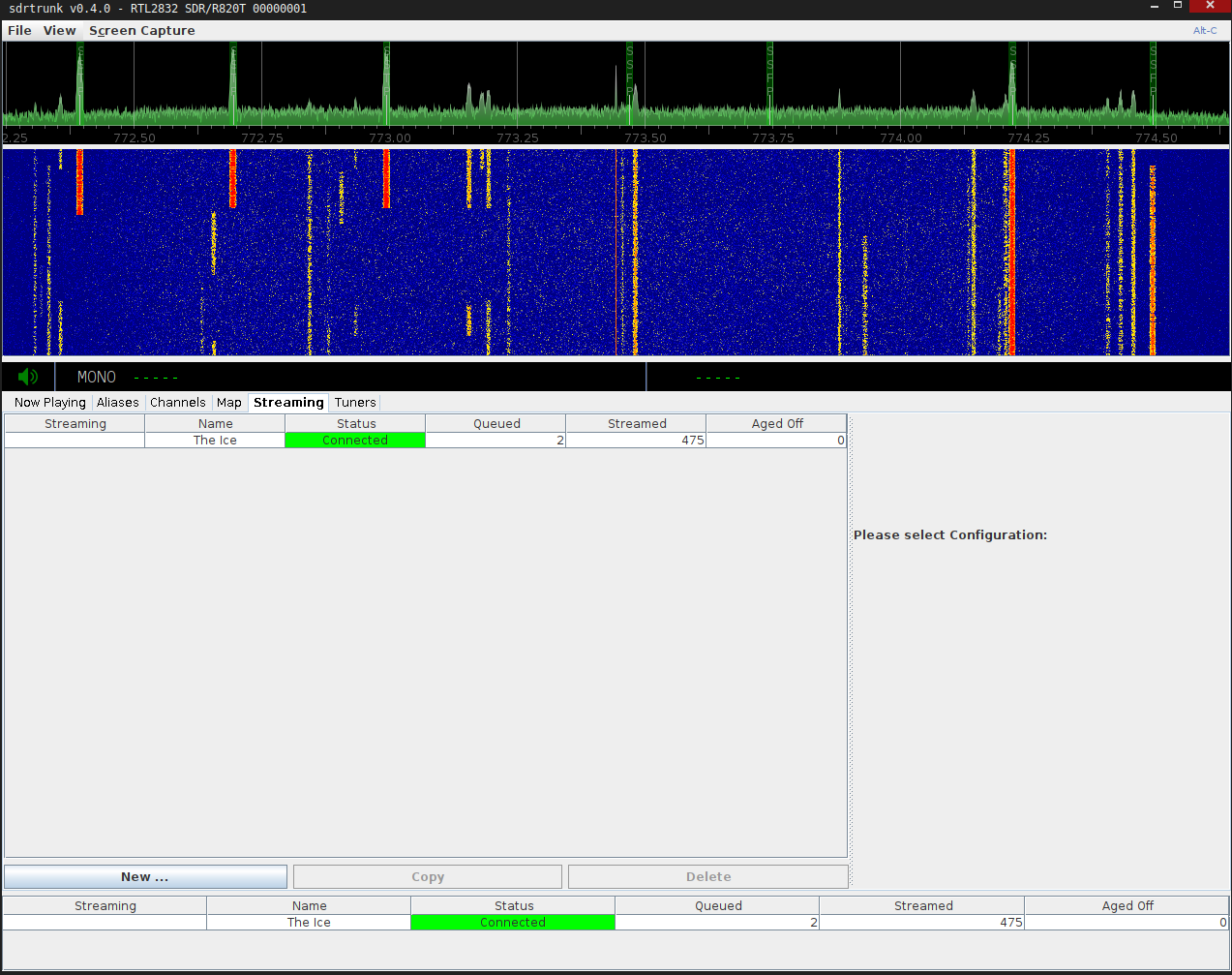Click Streamed 475 in bottom table
This screenshot has width=1232, height=975.
(922, 923)
